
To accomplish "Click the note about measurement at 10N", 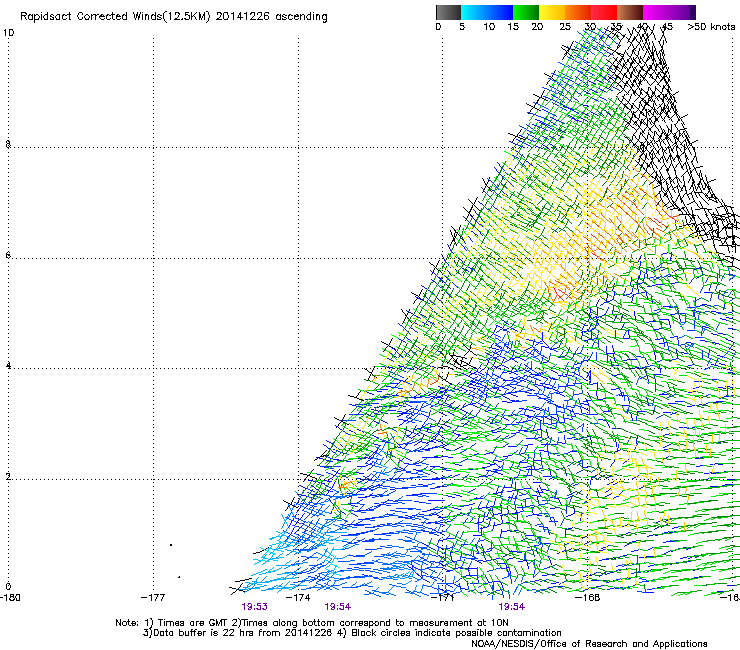I will [x=370, y=623].
